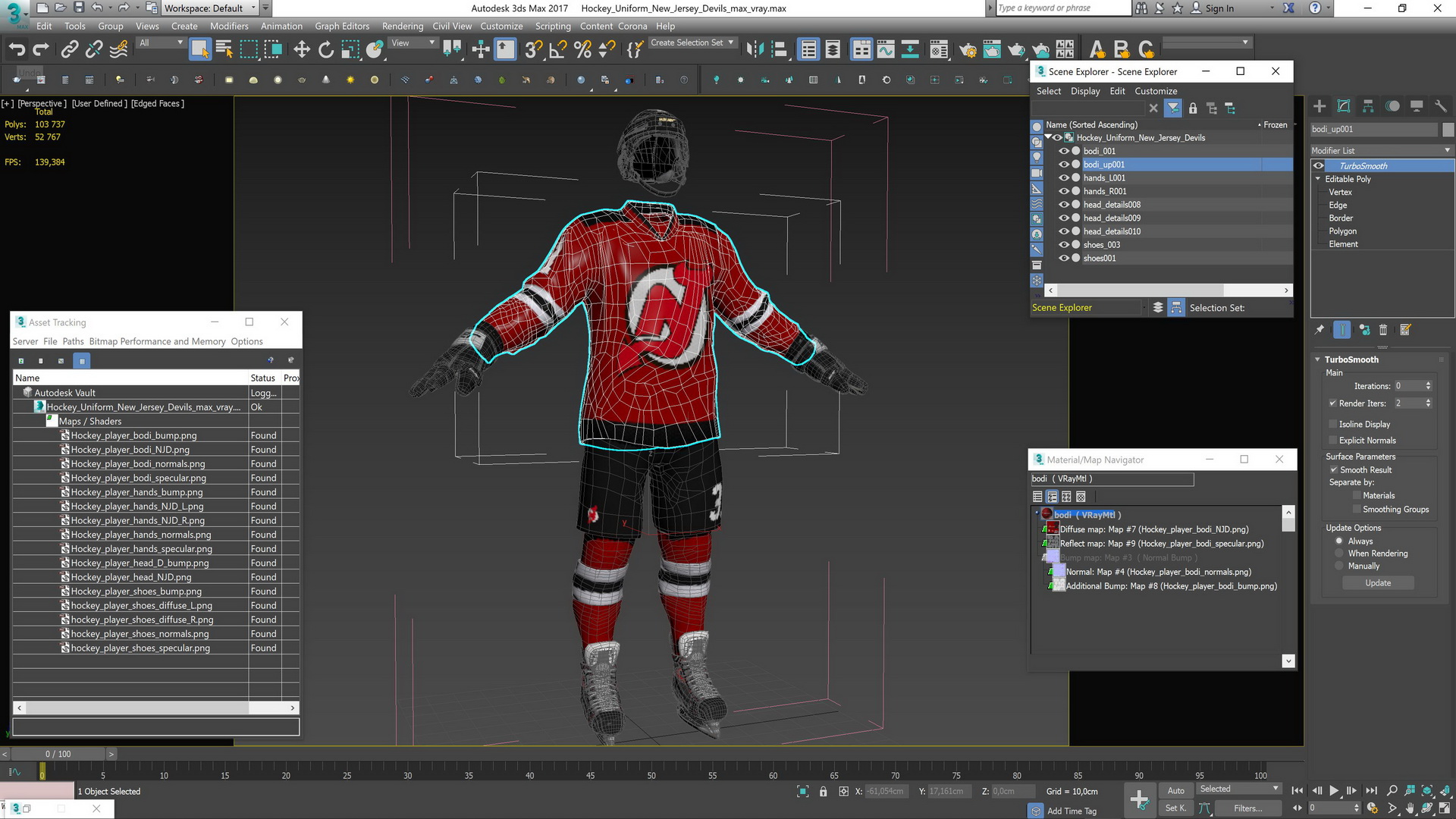The image size is (1456, 819).
Task: Click the Unlink Selection icon
Action: tap(94, 50)
